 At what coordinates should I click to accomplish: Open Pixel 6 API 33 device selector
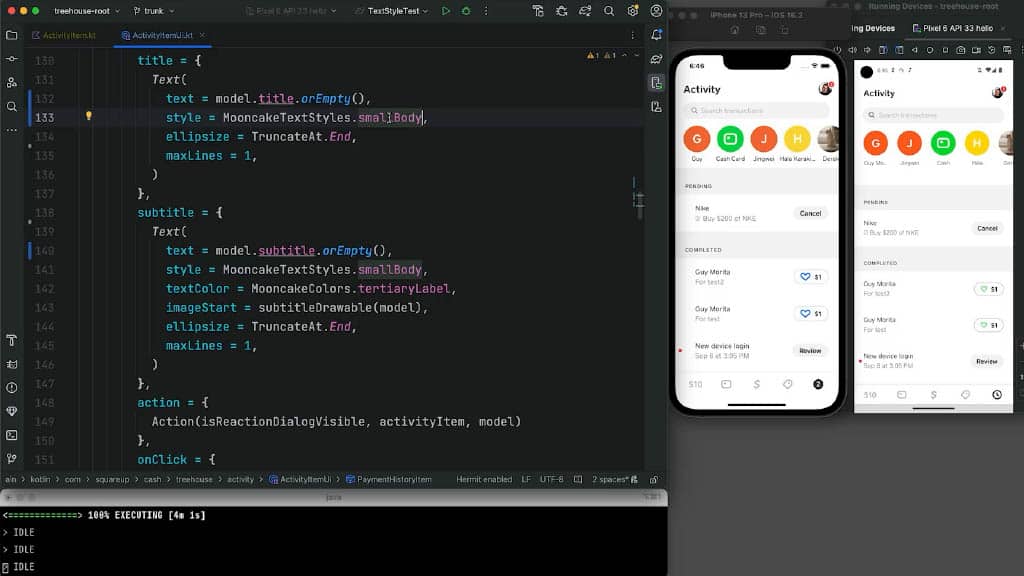point(291,11)
